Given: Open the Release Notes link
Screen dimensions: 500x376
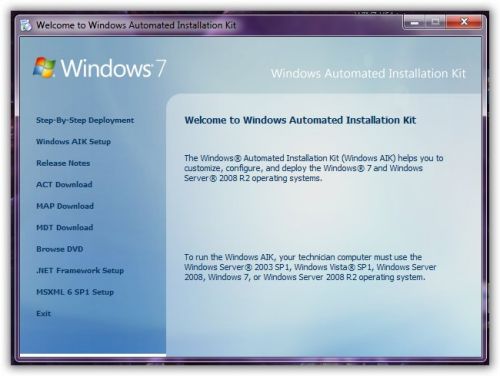Looking at the screenshot, I should tap(63, 163).
